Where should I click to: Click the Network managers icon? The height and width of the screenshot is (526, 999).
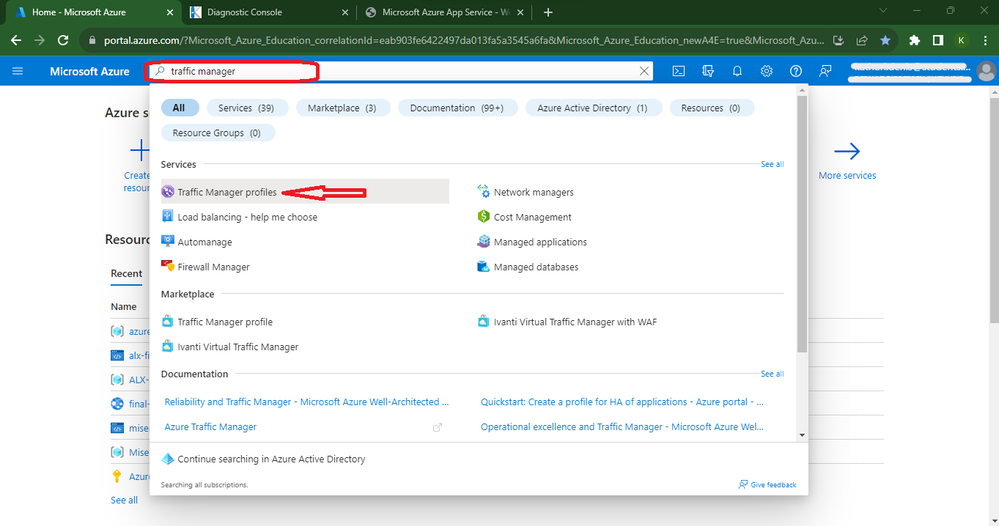pyautogui.click(x=484, y=192)
